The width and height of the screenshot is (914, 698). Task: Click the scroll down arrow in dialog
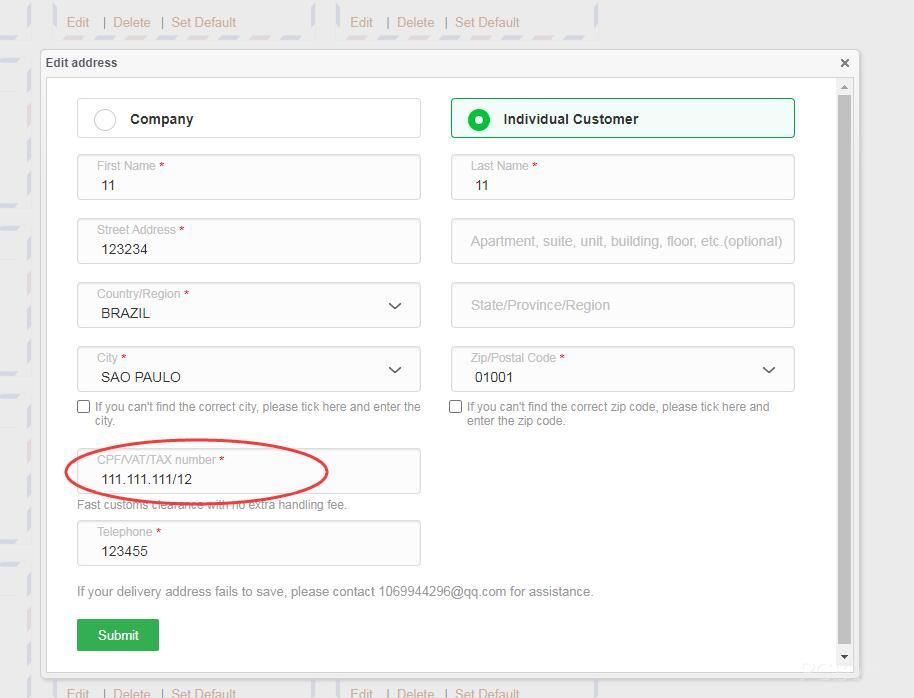tap(845, 657)
